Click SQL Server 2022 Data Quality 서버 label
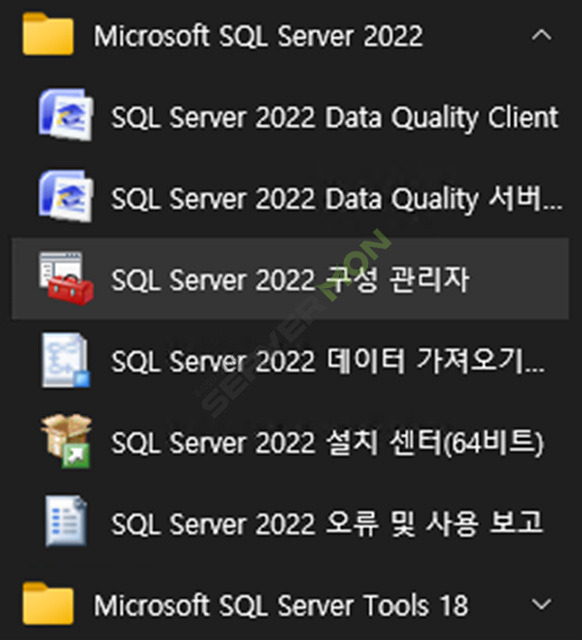Screen dimensions: 582x640 [337, 200]
